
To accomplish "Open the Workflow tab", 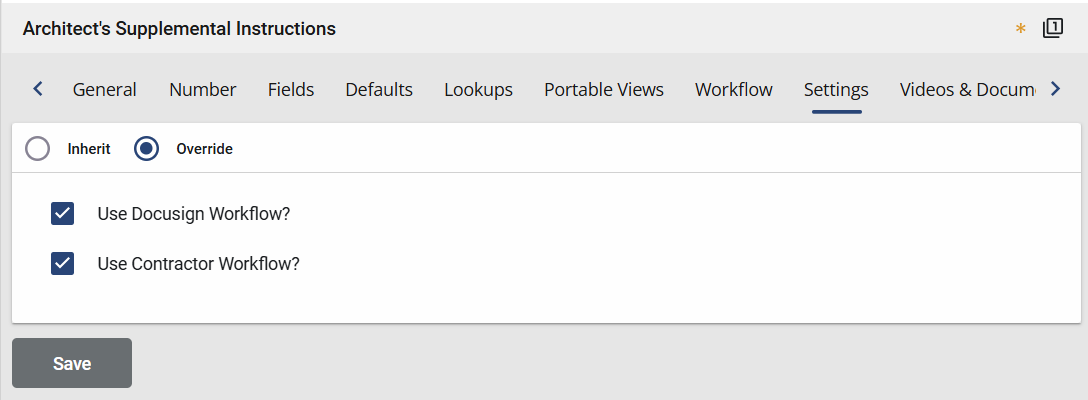I will [x=734, y=90].
